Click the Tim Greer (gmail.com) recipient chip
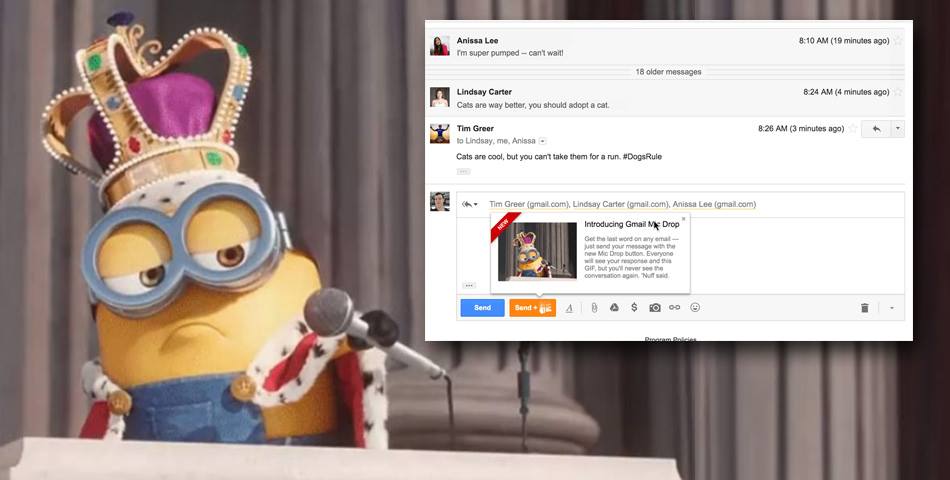This screenshot has height=480, width=950. tap(529, 204)
